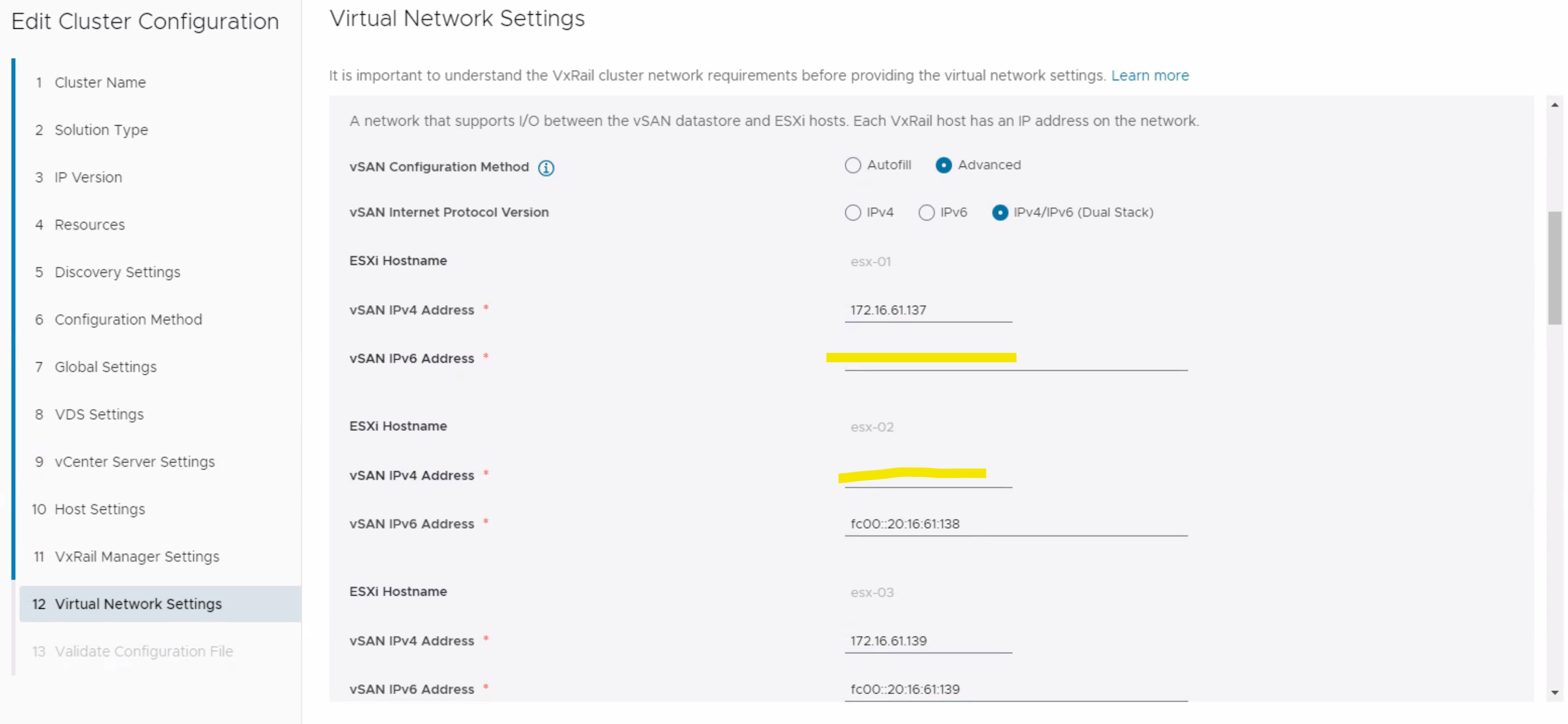
Task: Go to the Solution Type step
Action: pos(101,130)
